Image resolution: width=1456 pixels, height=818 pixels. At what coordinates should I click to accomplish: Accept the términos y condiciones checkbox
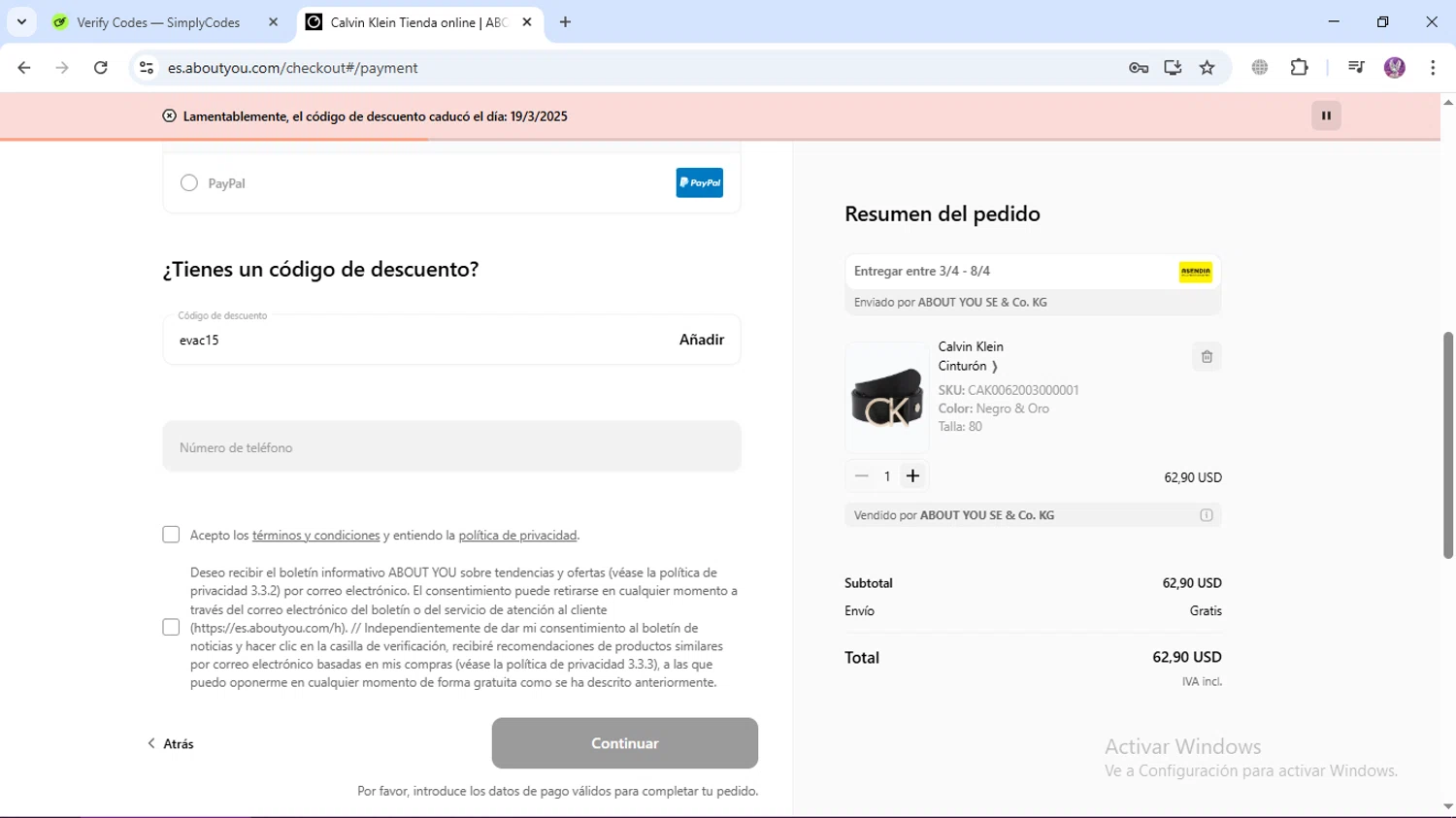coord(171,535)
